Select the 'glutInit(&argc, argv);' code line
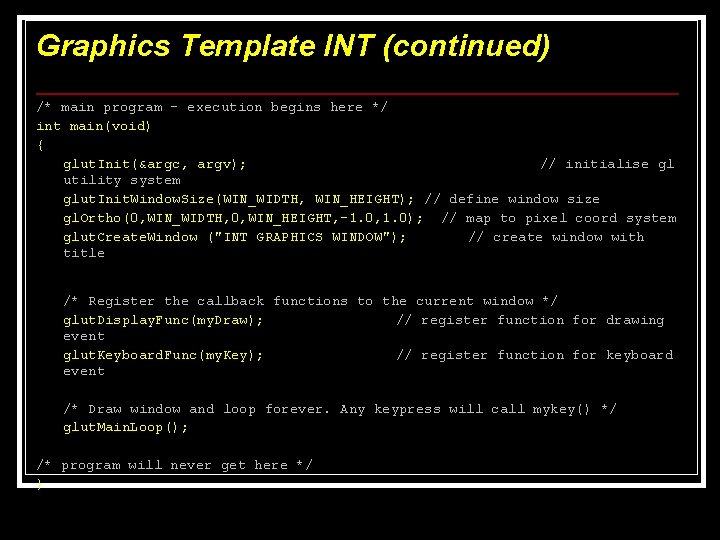 pos(155,164)
